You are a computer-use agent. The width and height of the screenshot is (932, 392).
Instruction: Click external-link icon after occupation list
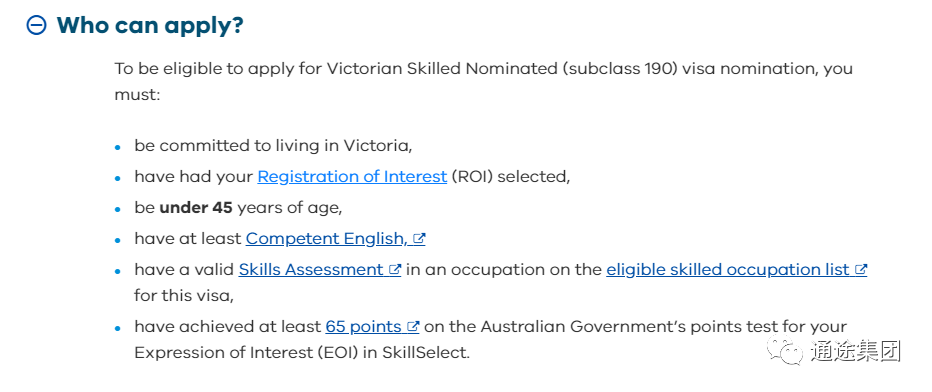861,269
